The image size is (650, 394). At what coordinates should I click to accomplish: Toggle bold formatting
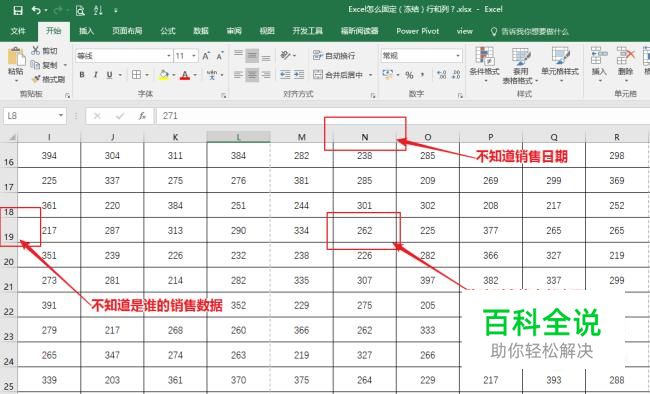pos(82,75)
